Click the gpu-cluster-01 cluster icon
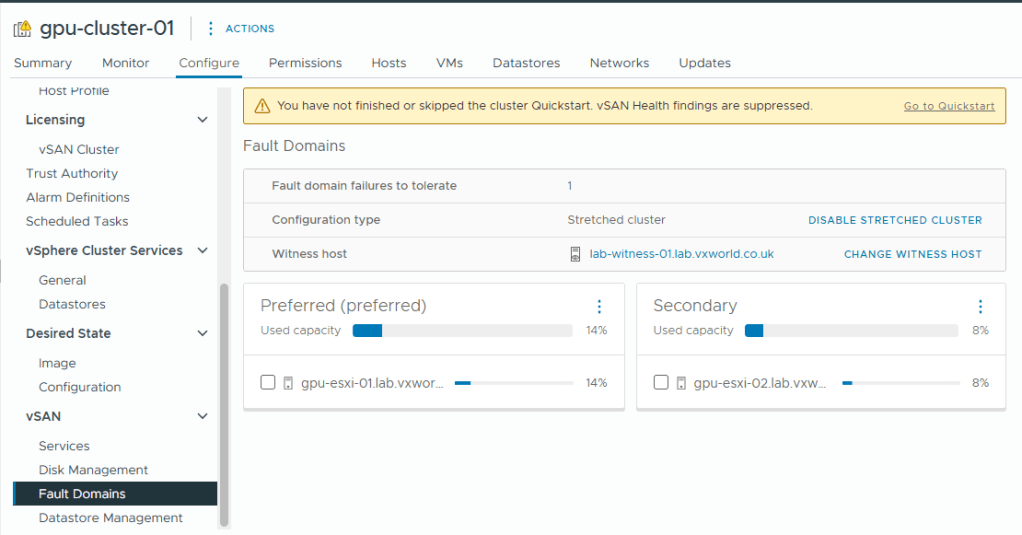Viewport: 1022px width, 535px height. (22, 29)
